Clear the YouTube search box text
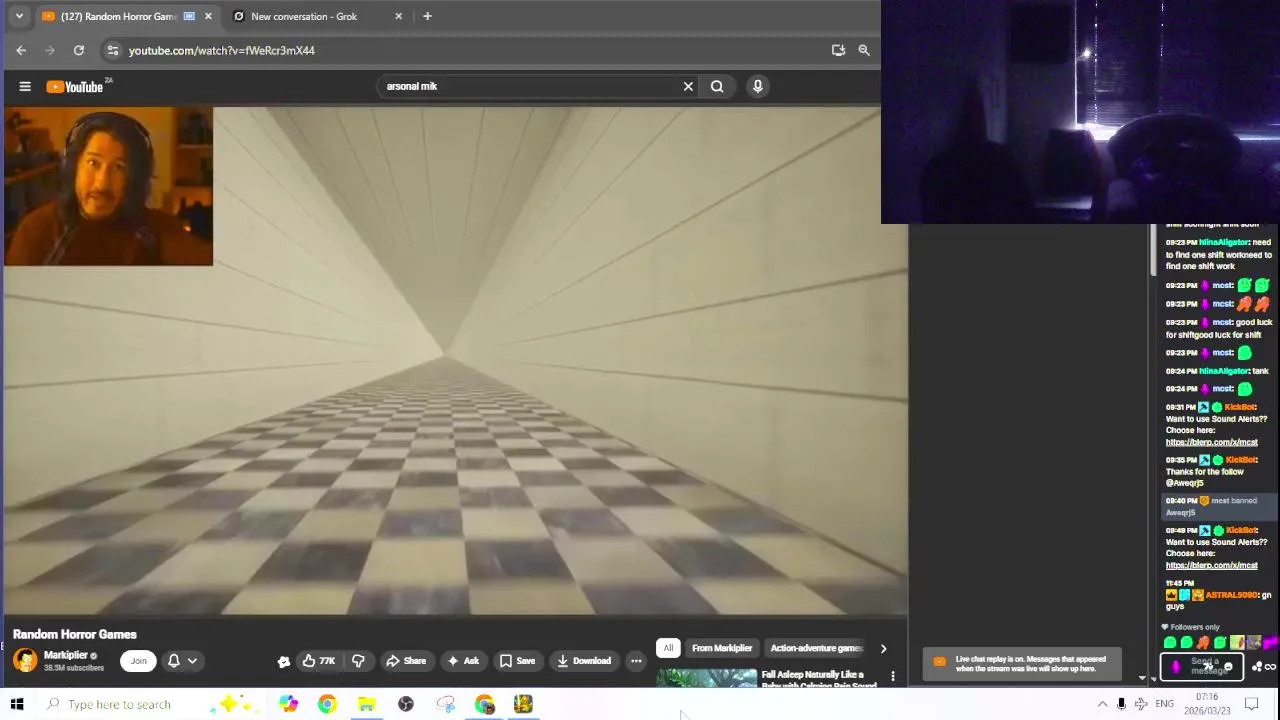1280x720 pixels. pyautogui.click(x=688, y=86)
